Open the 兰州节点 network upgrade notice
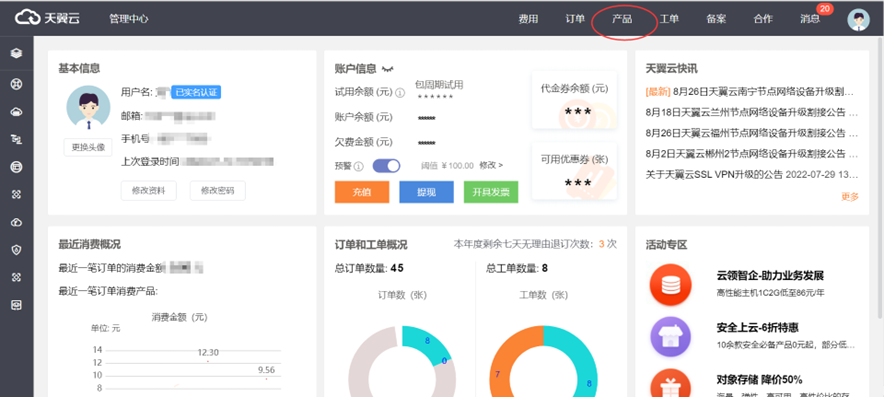 click(x=752, y=112)
